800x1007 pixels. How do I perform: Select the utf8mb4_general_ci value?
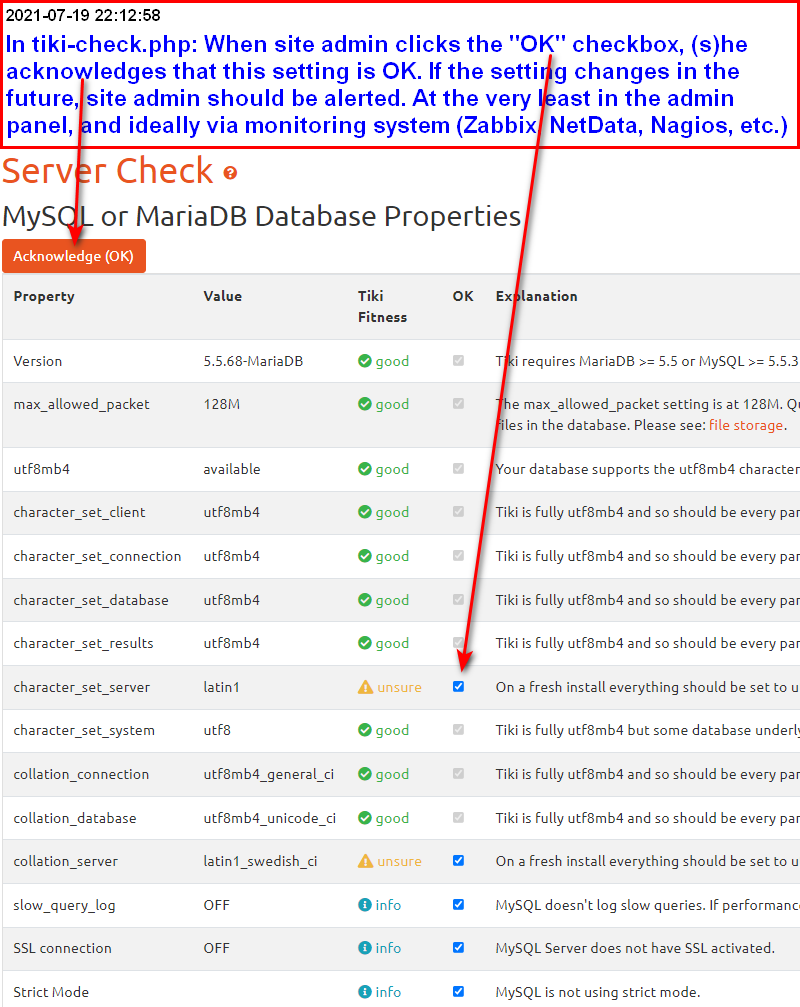tap(268, 774)
